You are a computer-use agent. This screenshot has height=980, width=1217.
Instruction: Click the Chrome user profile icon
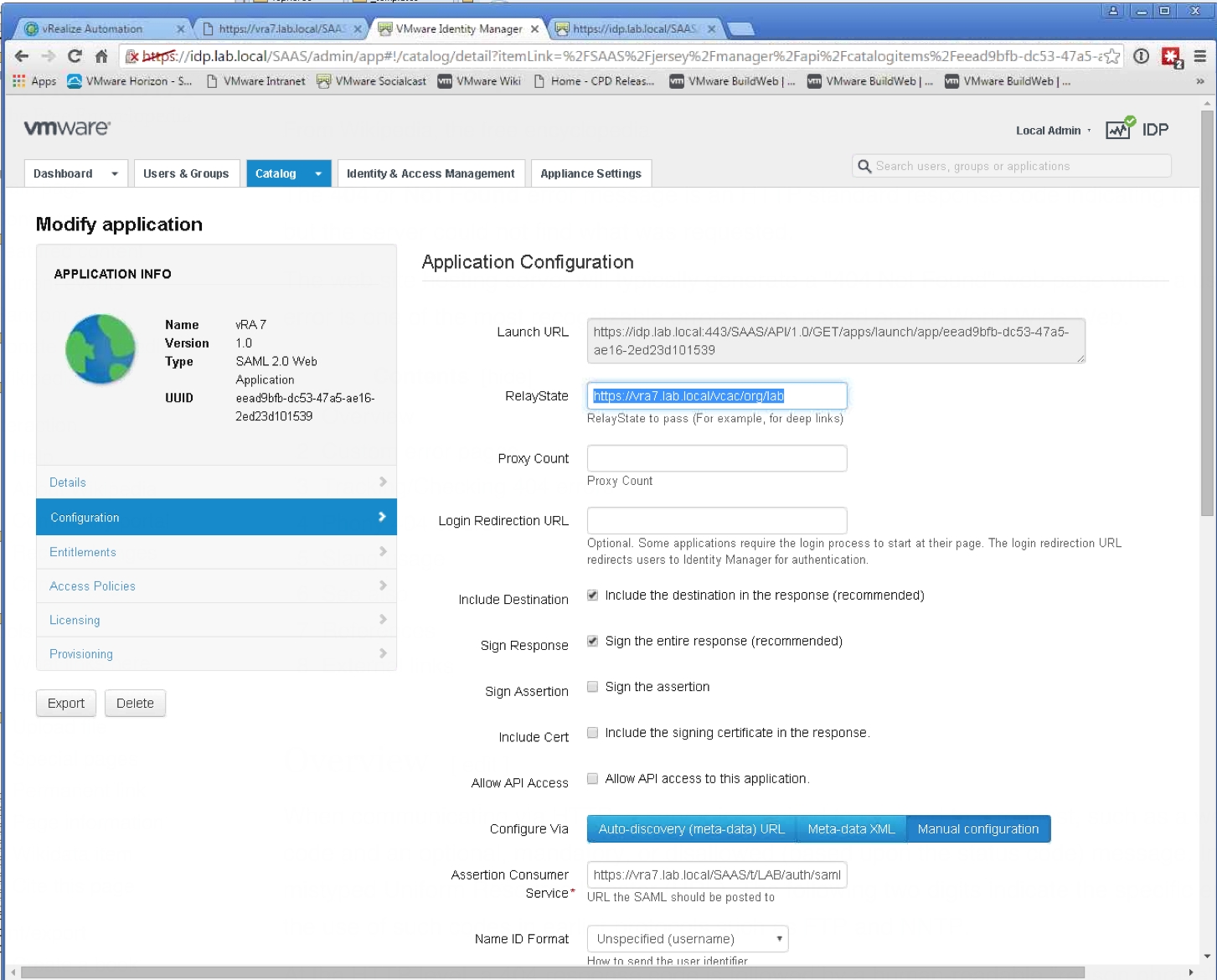tap(1113, 11)
